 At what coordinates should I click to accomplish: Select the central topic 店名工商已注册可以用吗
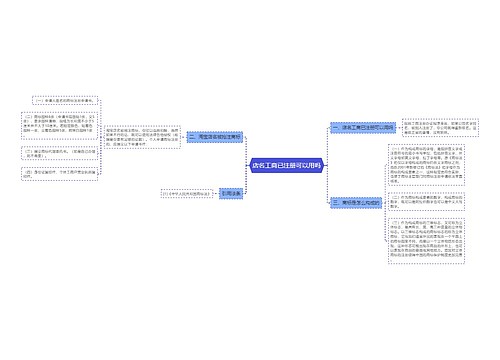tap(287, 165)
